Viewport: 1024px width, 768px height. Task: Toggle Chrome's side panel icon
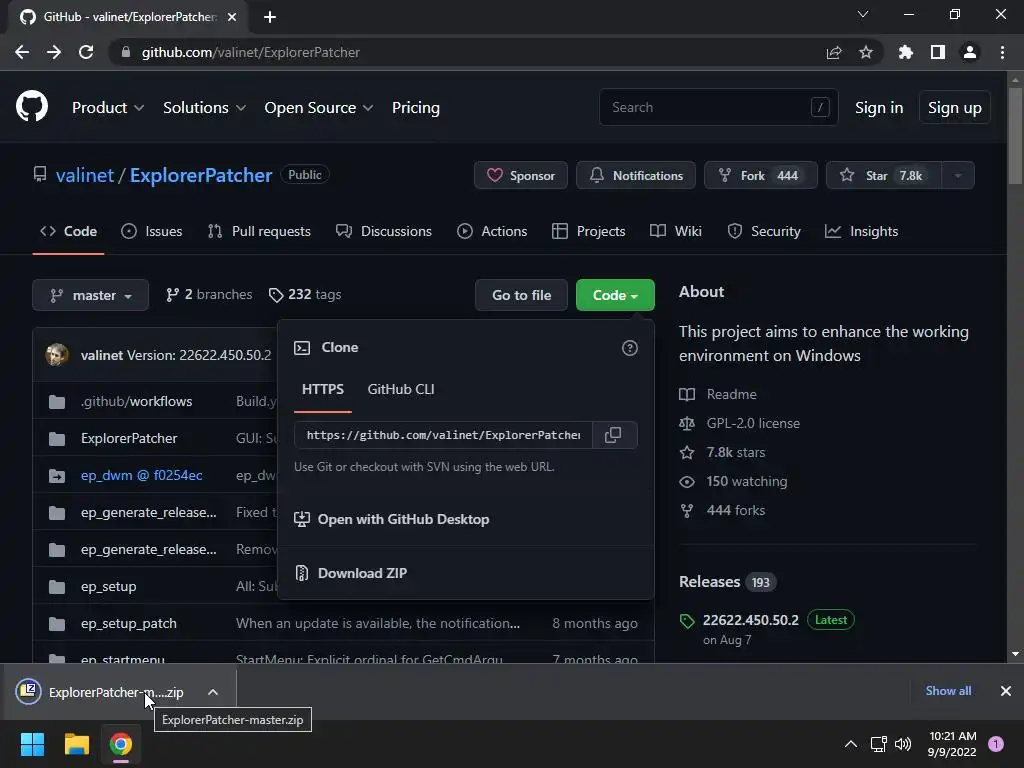(x=938, y=52)
